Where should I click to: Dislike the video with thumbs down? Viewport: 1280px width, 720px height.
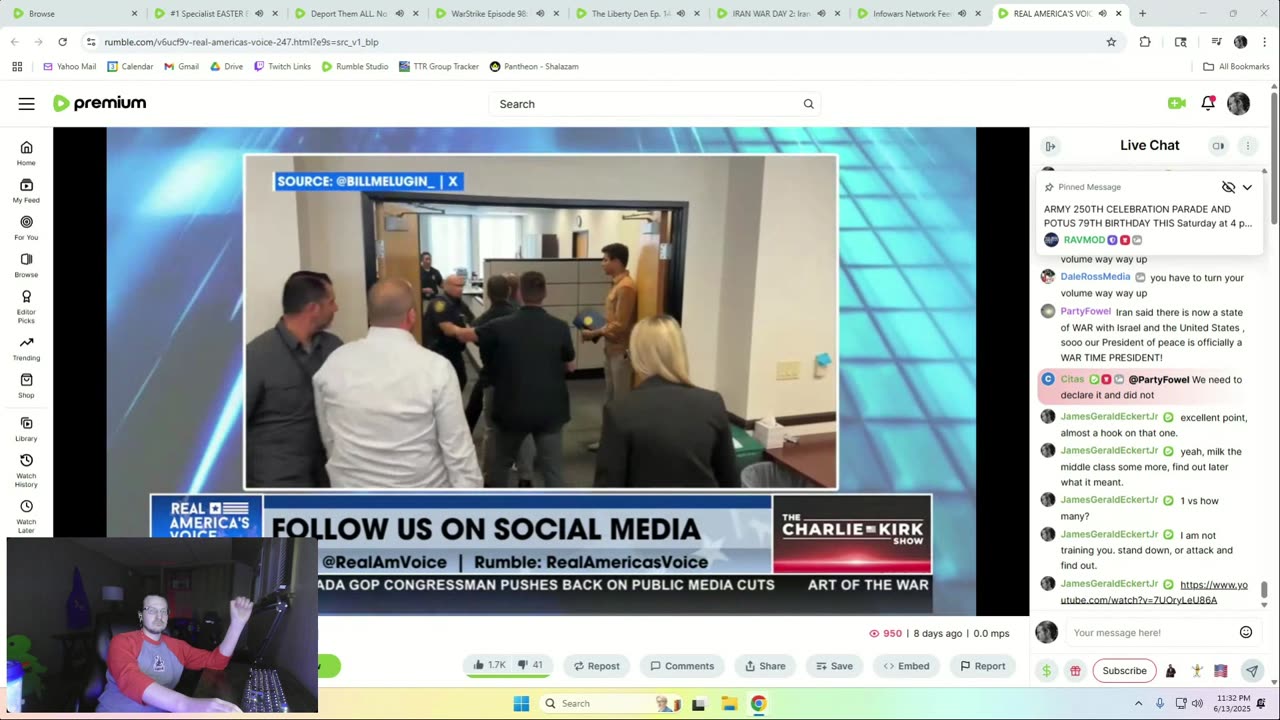[530, 665]
